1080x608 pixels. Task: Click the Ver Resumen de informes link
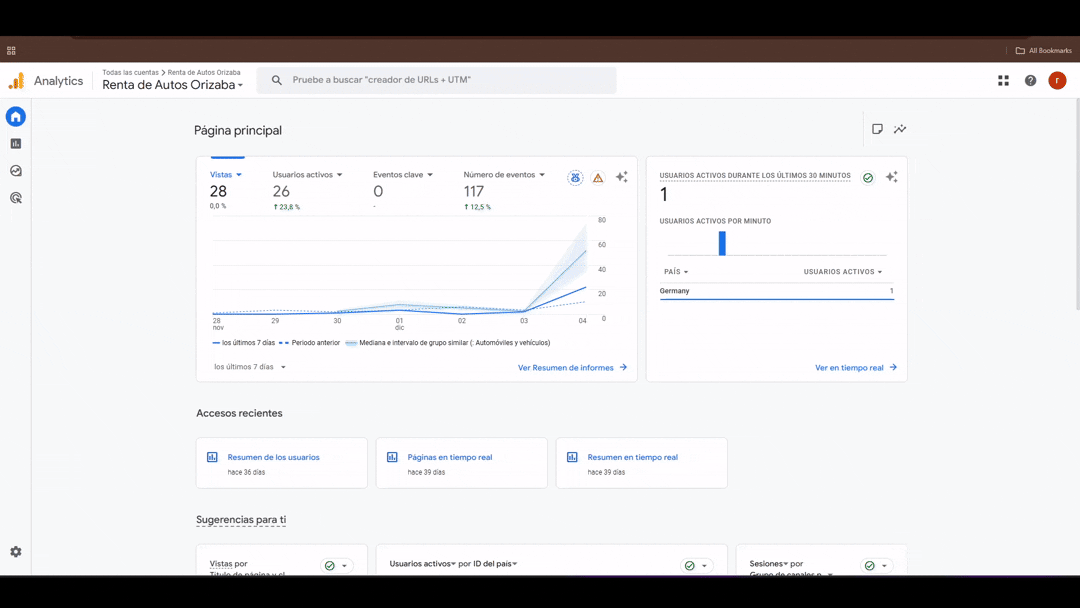tap(572, 368)
